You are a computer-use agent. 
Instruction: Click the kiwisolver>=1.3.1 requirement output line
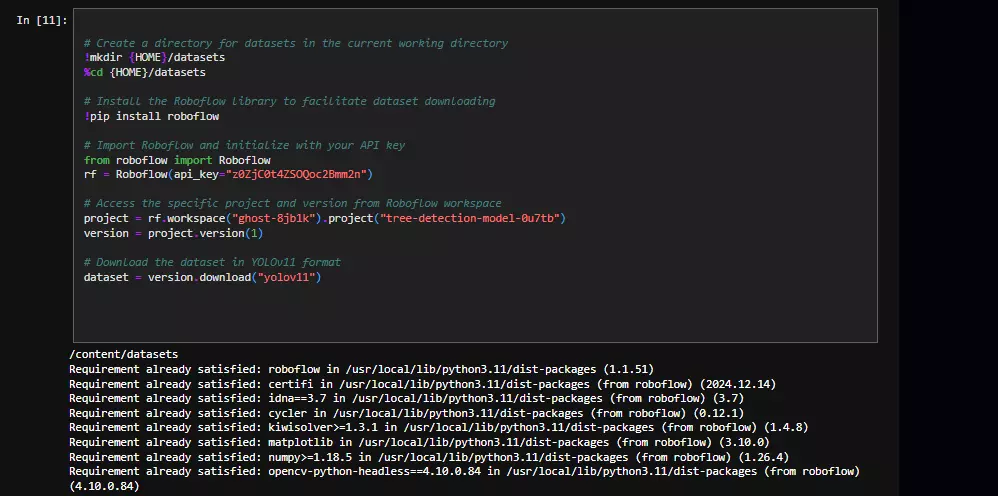coord(438,427)
